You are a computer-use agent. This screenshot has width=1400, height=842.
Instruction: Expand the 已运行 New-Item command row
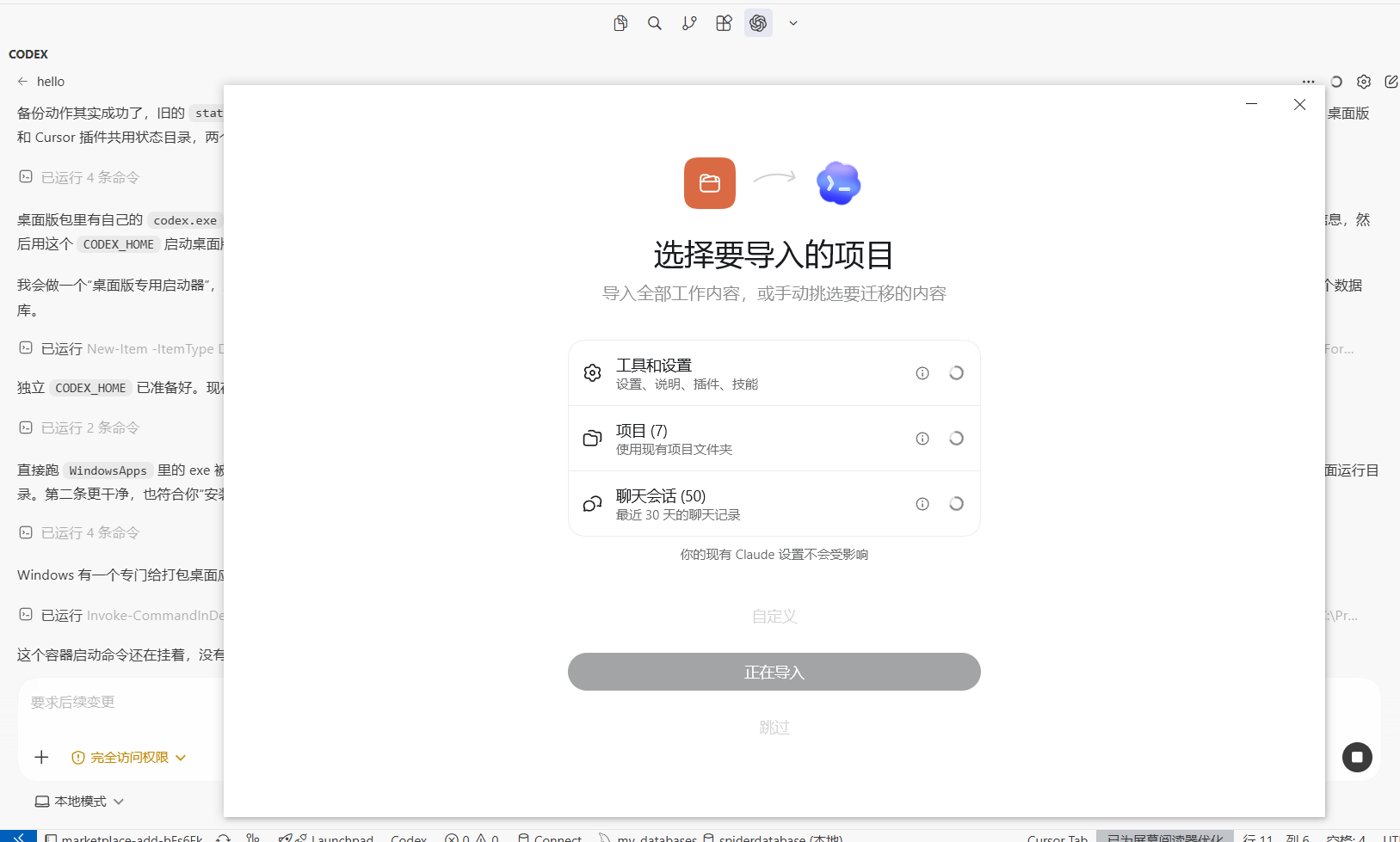click(x=120, y=348)
